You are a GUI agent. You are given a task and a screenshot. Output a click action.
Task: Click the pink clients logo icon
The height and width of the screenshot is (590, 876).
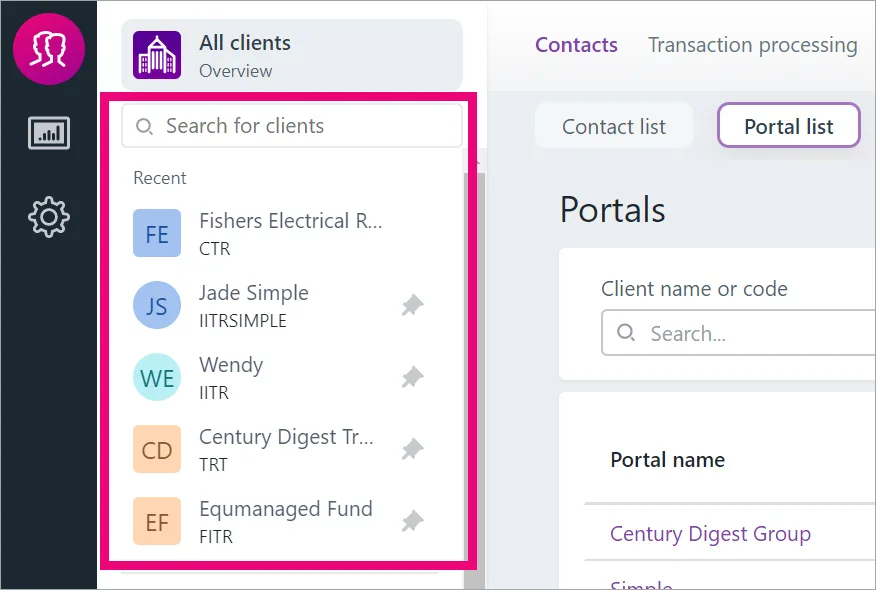tap(49, 49)
